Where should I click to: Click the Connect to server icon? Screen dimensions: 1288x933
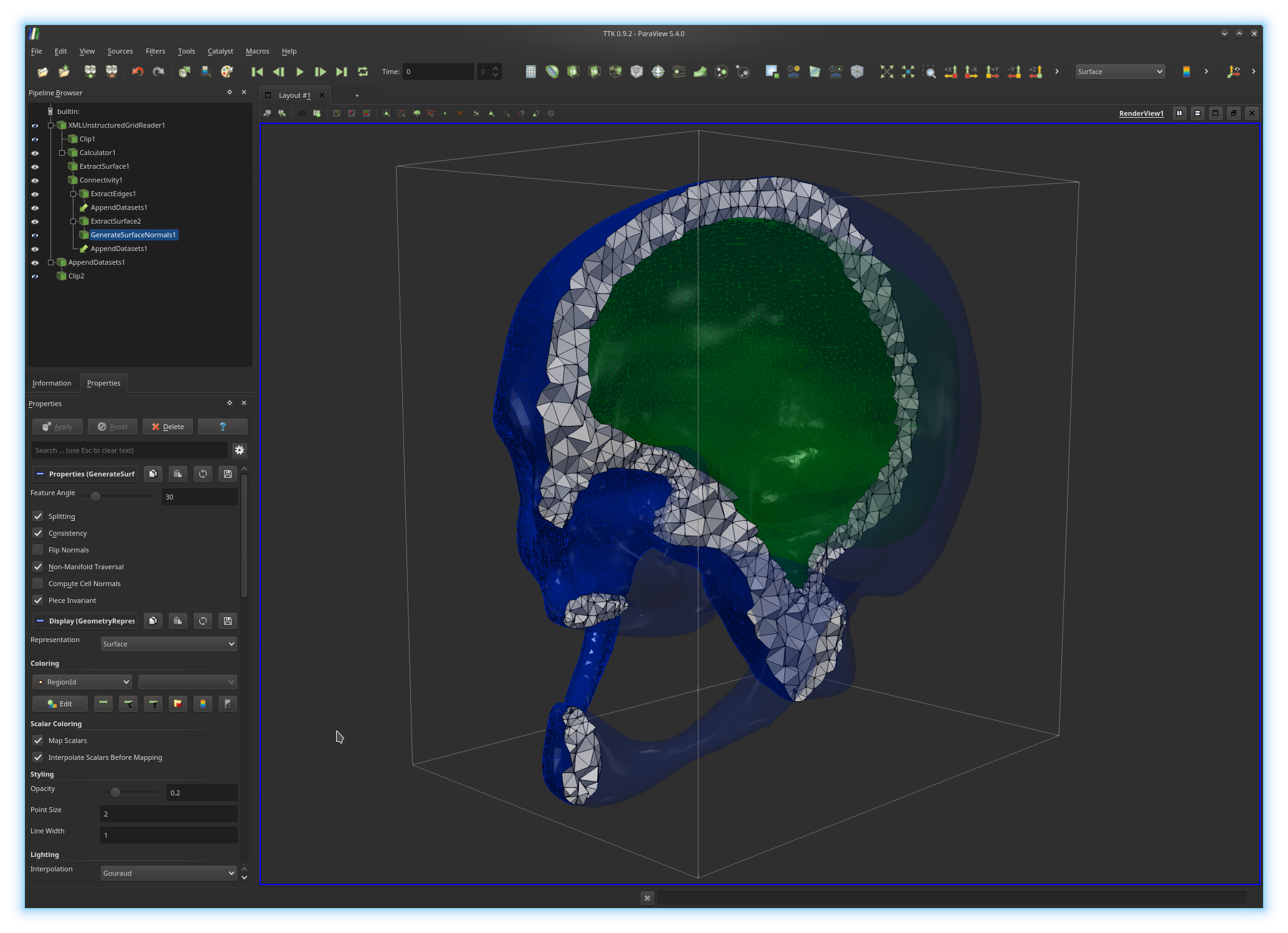pos(90,72)
